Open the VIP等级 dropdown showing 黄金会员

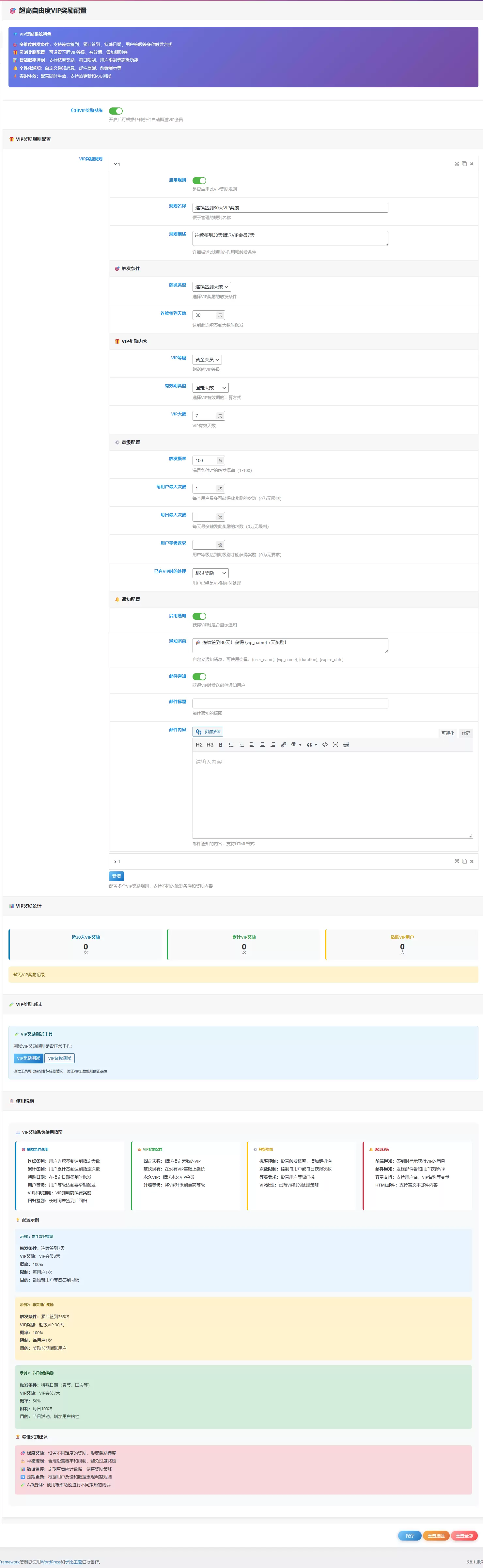[x=207, y=360]
